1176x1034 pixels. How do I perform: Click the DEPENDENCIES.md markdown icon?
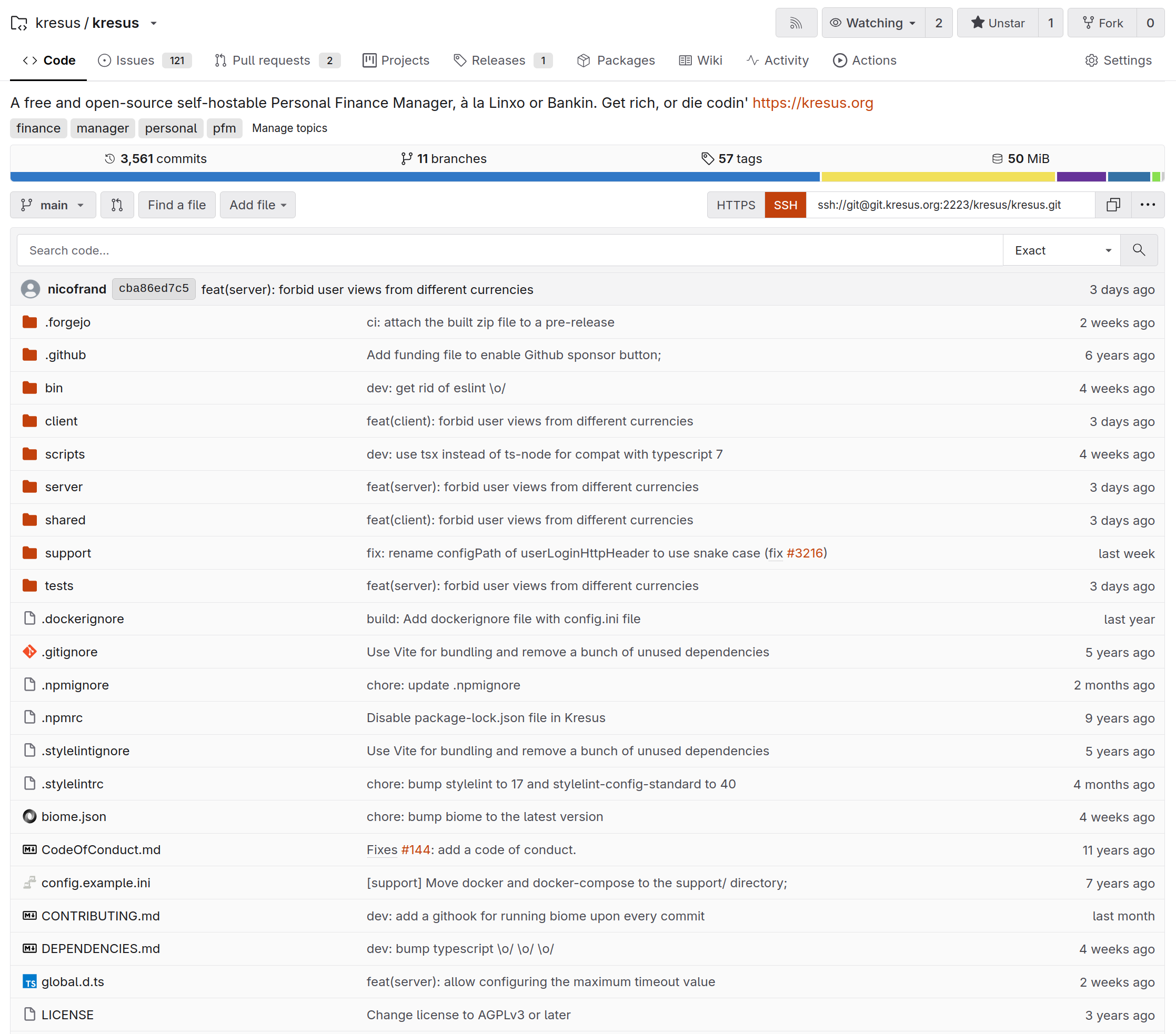(x=30, y=948)
